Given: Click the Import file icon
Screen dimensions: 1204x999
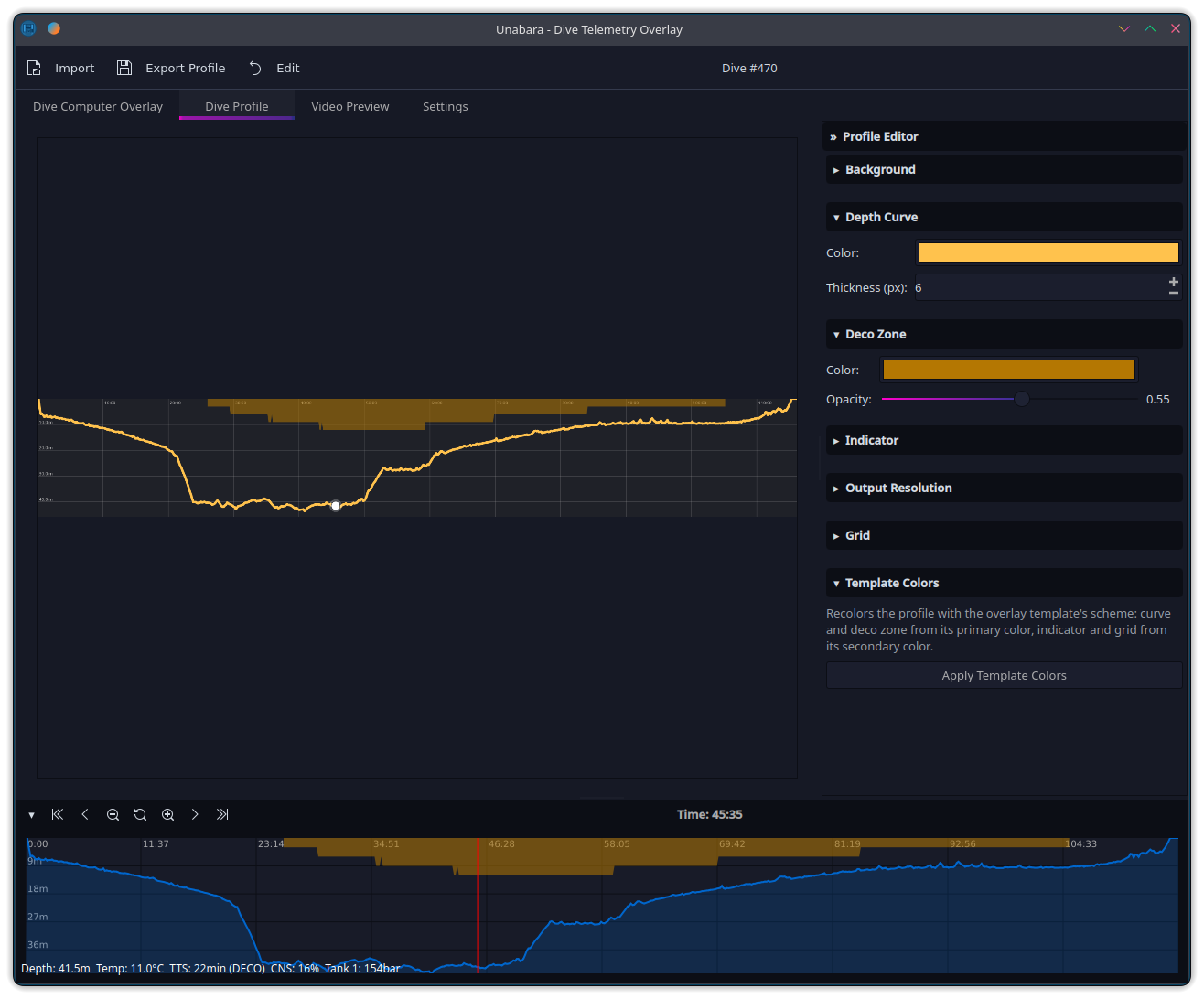Looking at the screenshot, I should point(34,68).
